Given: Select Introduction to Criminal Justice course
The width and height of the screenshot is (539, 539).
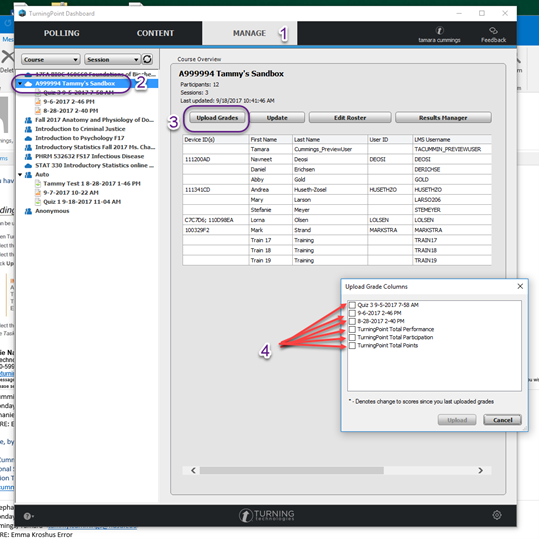Looking at the screenshot, I should click(80, 129).
